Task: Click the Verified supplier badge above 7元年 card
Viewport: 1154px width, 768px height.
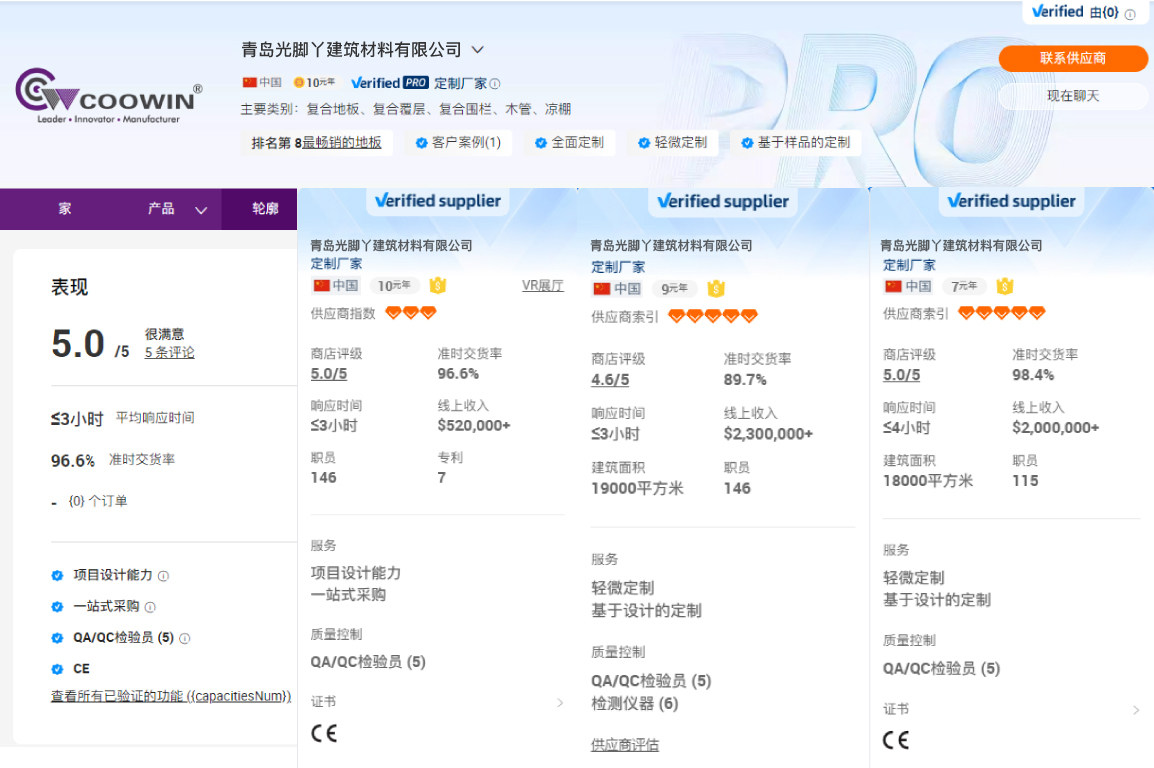Action: click(x=1011, y=202)
